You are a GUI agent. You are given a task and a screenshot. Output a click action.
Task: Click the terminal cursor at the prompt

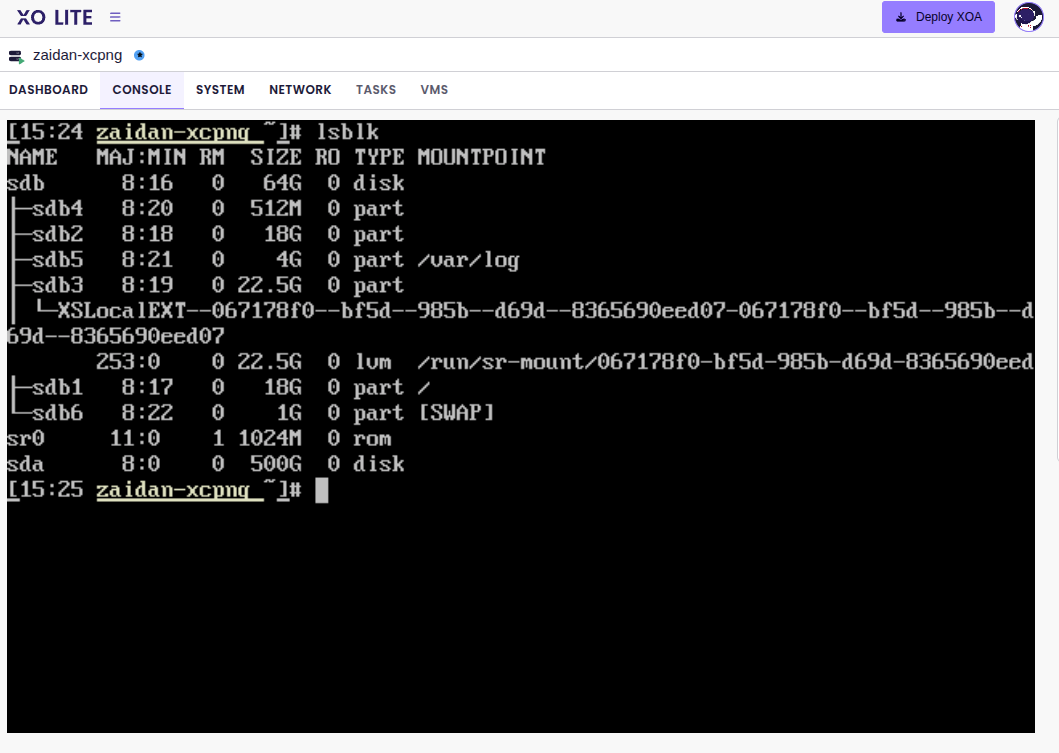click(322, 490)
